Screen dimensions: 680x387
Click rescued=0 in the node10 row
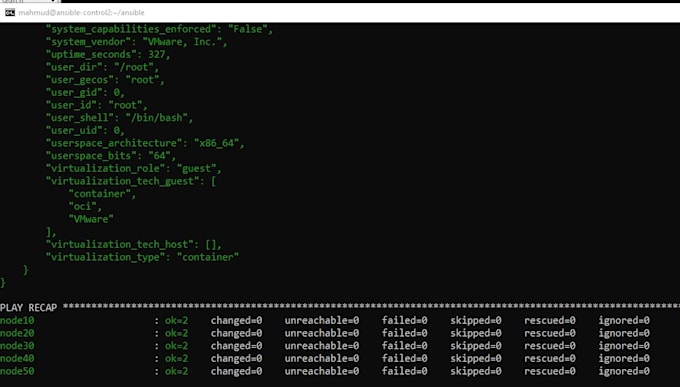pyautogui.click(x=550, y=320)
